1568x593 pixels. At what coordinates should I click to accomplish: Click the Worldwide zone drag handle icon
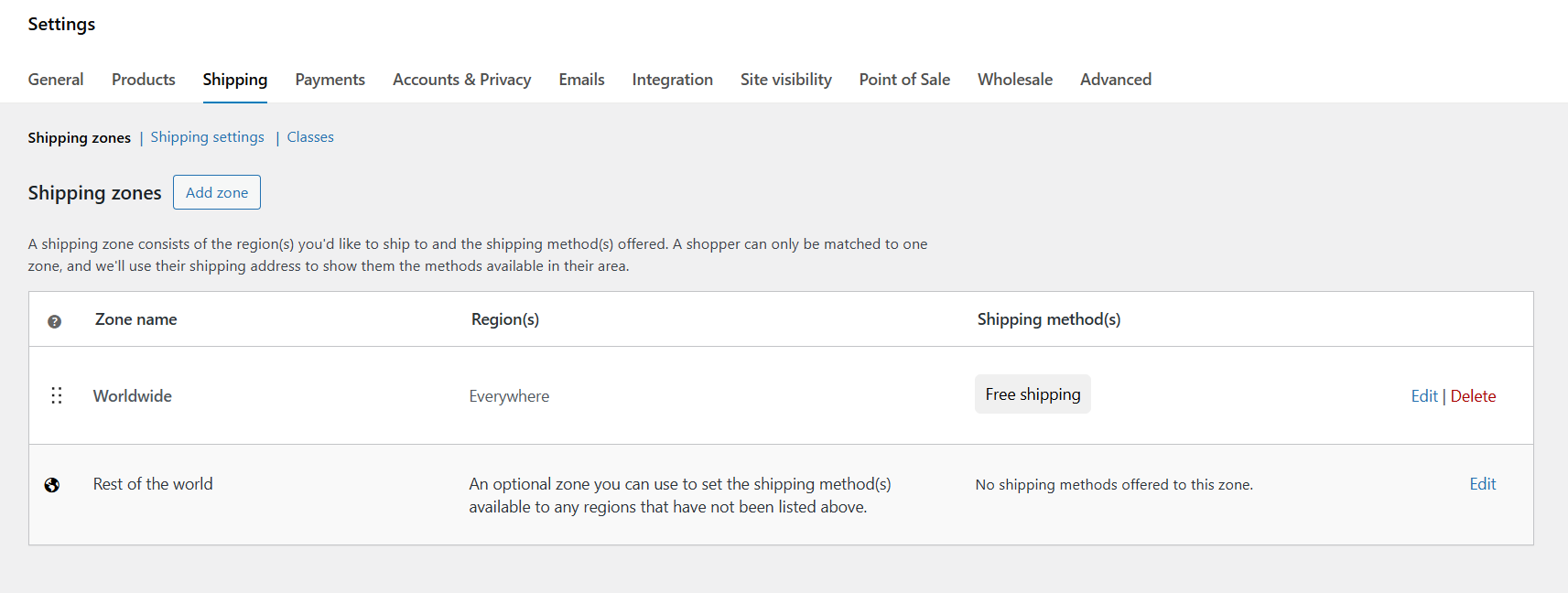coord(57,395)
